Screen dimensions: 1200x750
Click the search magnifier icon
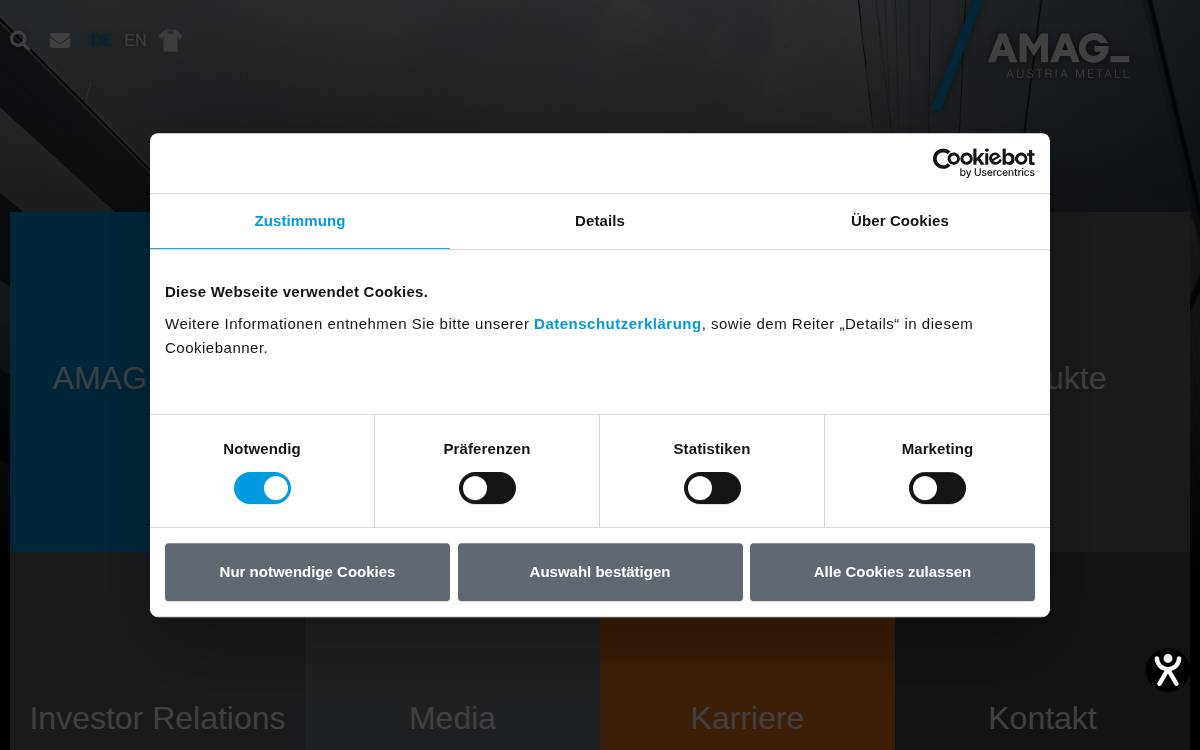point(20,40)
